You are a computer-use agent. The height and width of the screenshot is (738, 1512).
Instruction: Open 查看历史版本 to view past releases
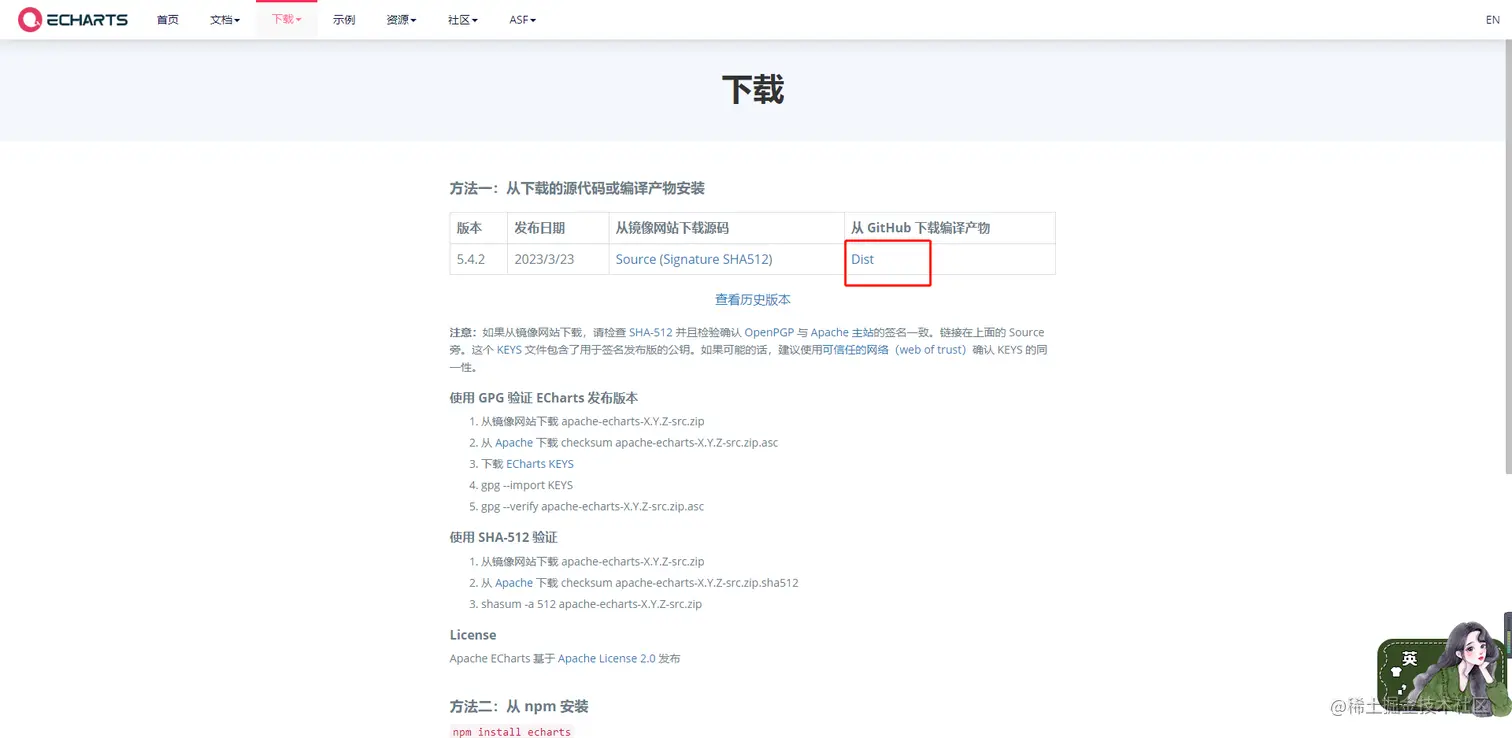click(752, 299)
